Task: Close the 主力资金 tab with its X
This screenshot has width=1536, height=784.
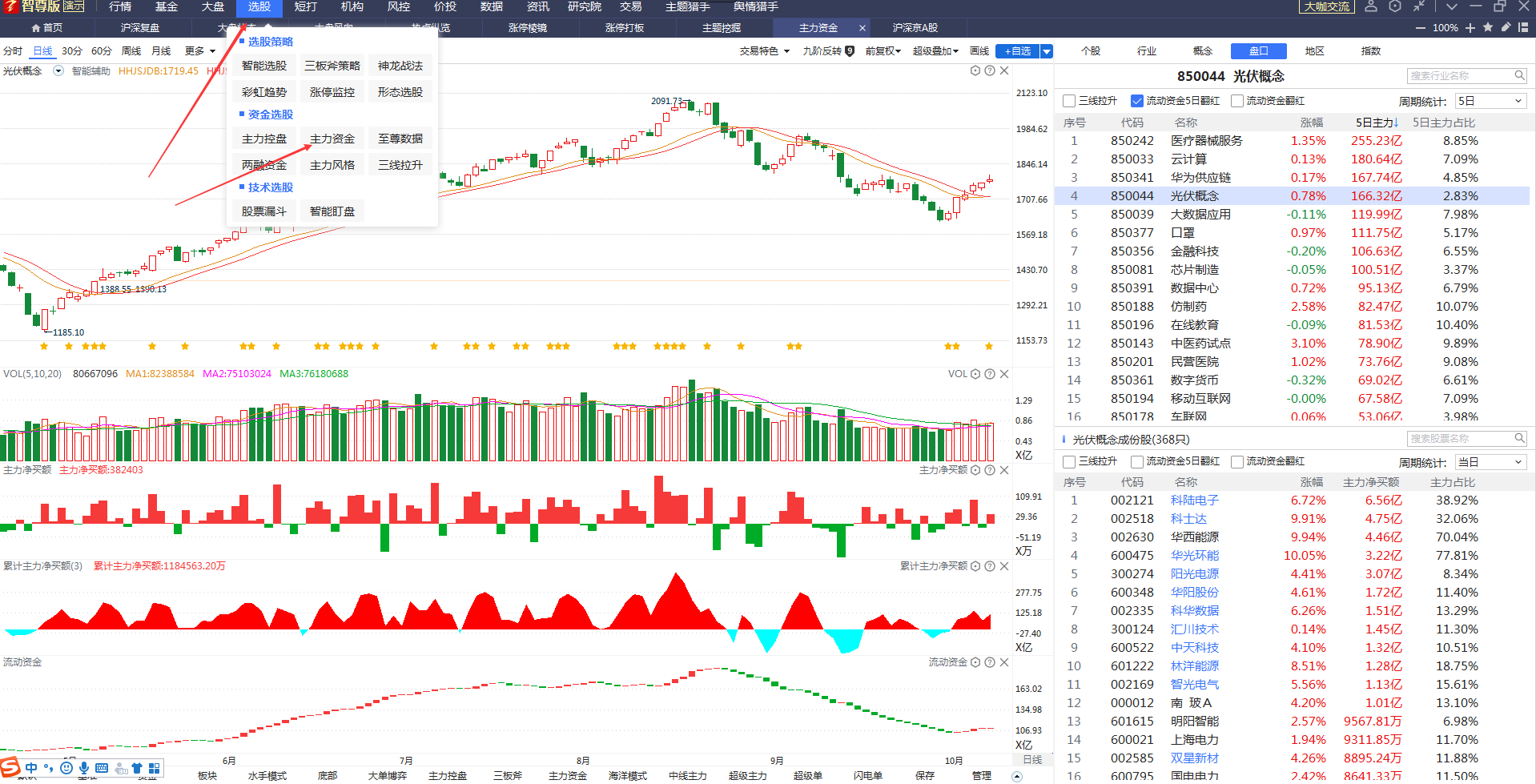Action: click(x=862, y=28)
